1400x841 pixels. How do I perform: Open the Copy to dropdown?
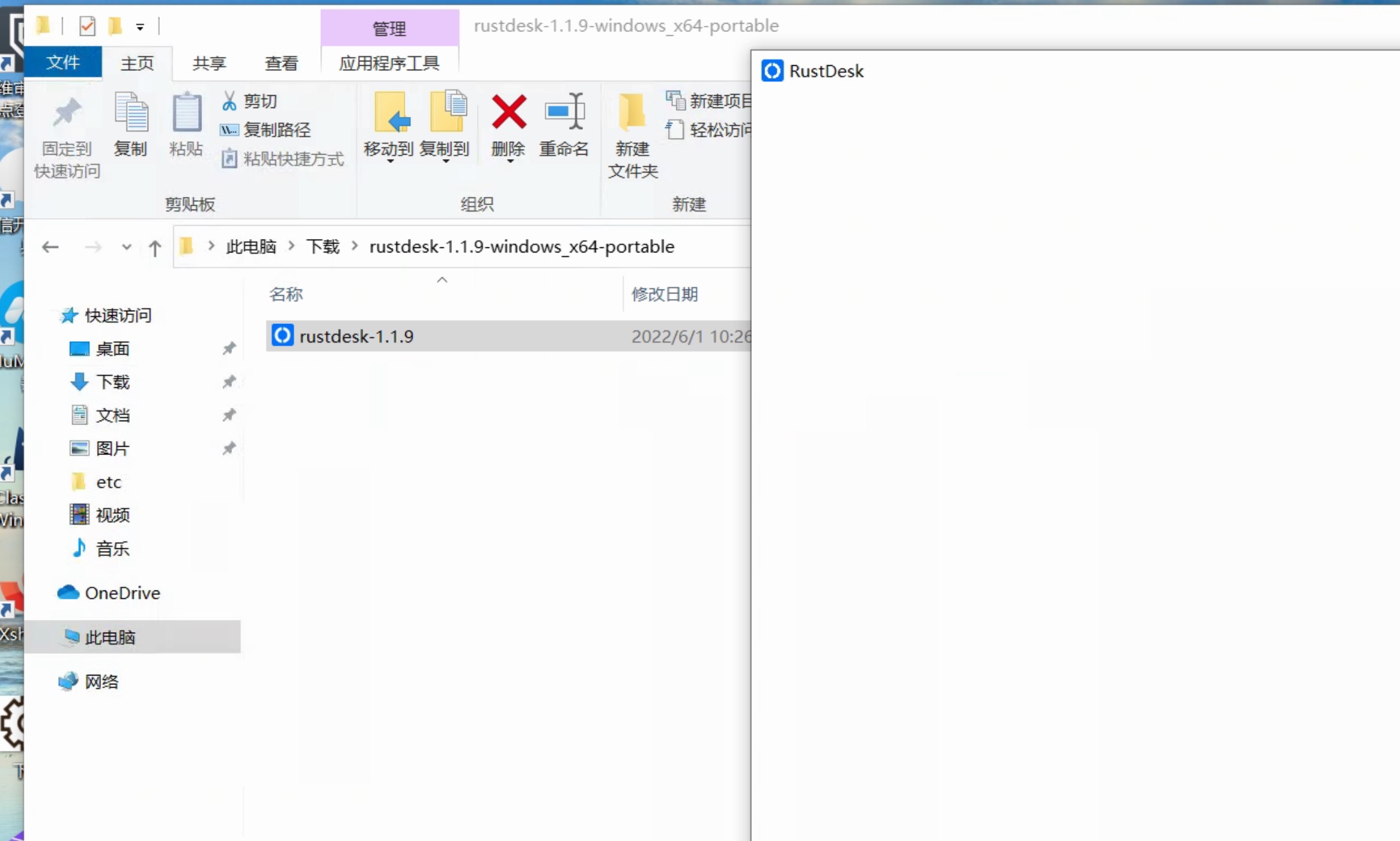pyautogui.click(x=446, y=161)
